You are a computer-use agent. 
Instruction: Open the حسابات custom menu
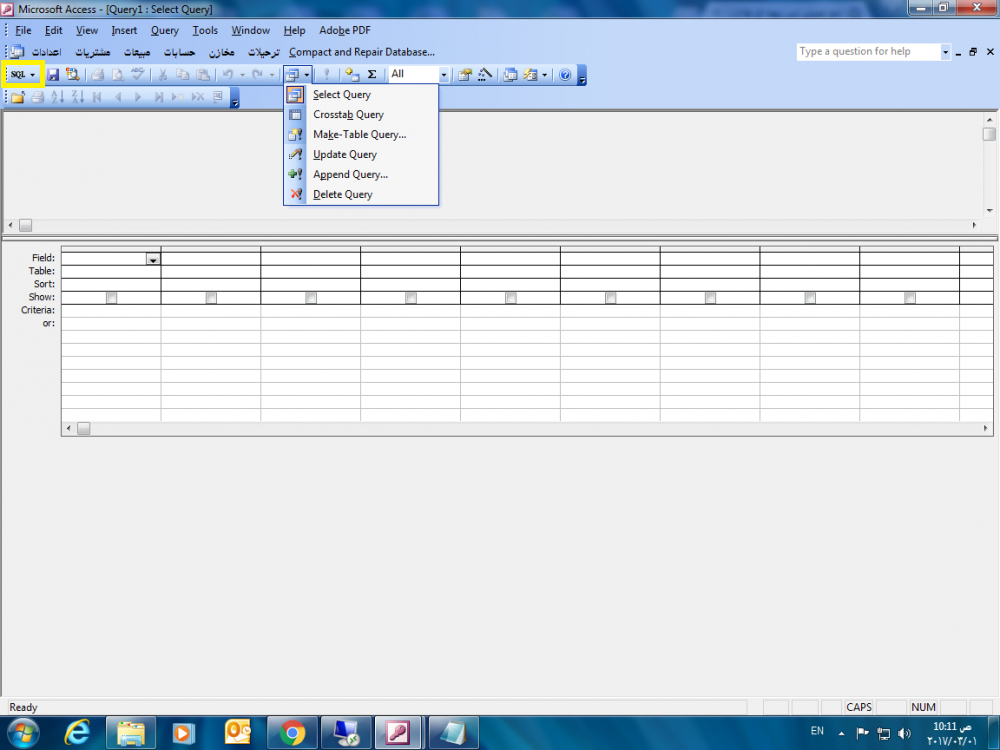(179, 52)
